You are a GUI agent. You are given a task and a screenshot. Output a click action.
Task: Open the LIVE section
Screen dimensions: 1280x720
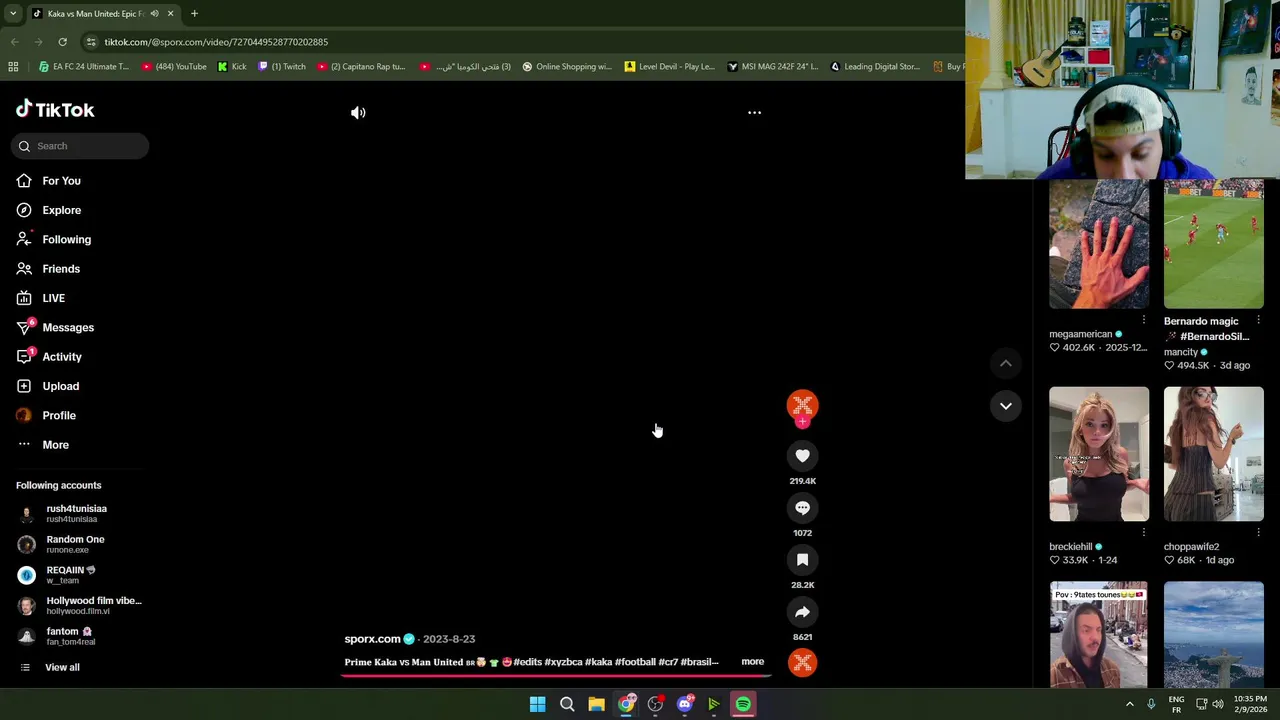(53, 298)
